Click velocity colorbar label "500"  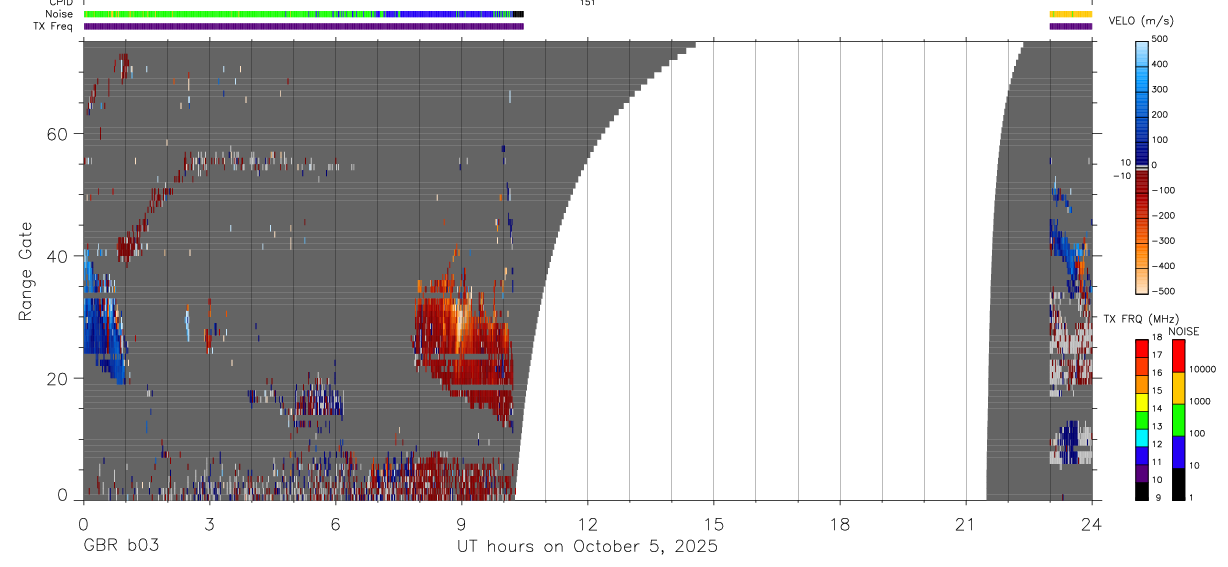1160,39
